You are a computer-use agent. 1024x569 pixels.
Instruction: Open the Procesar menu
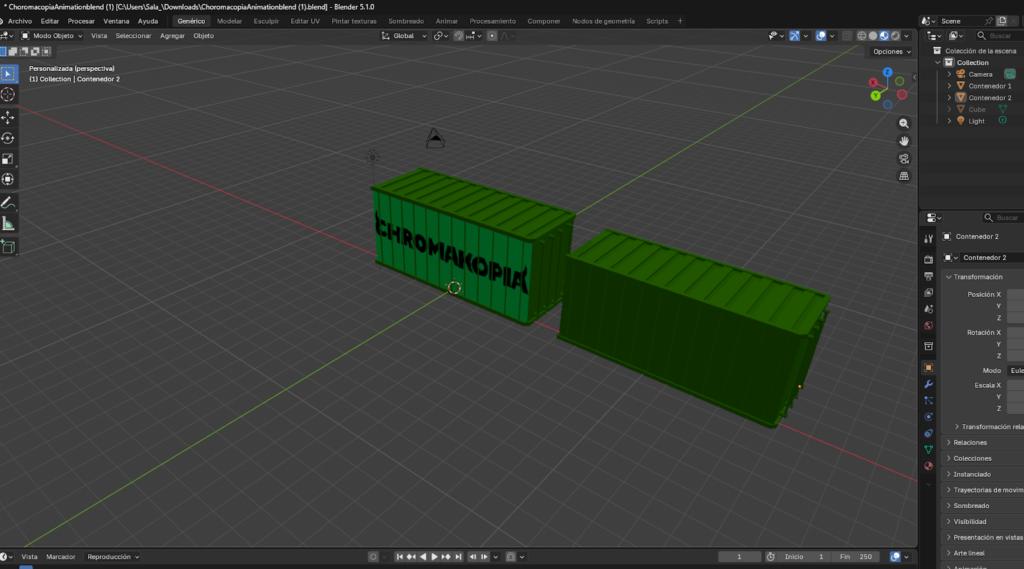81,21
